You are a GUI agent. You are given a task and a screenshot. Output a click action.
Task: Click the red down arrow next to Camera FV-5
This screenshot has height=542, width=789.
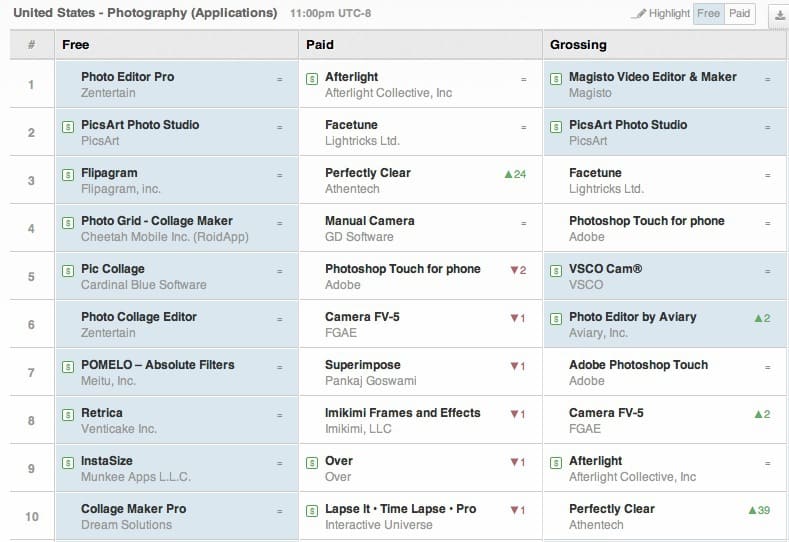tap(512, 318)
